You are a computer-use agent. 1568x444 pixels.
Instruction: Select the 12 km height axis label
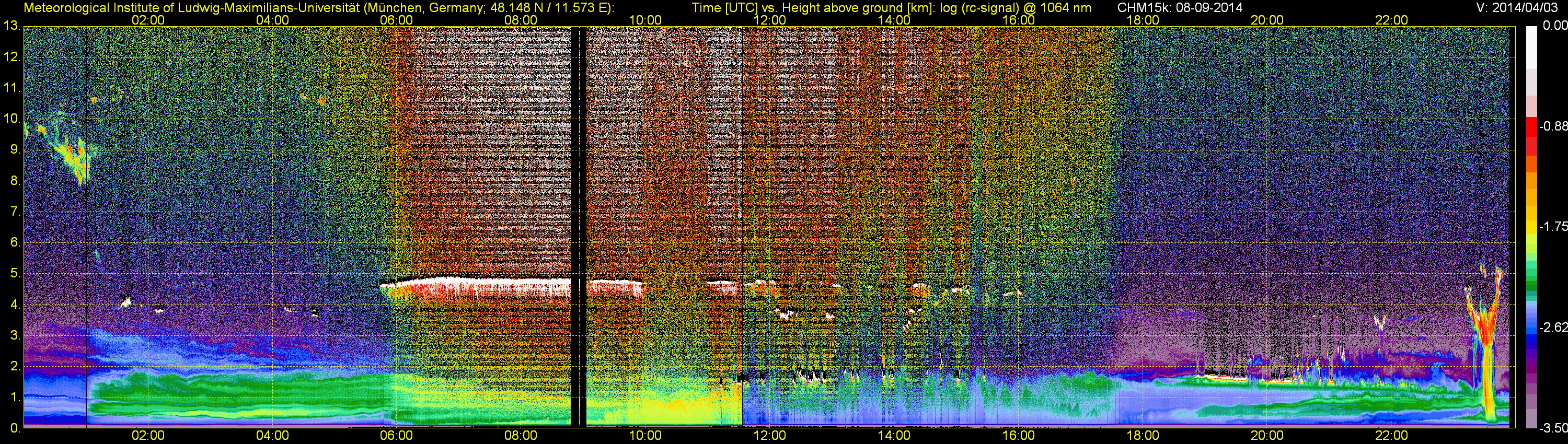[11, 57]
